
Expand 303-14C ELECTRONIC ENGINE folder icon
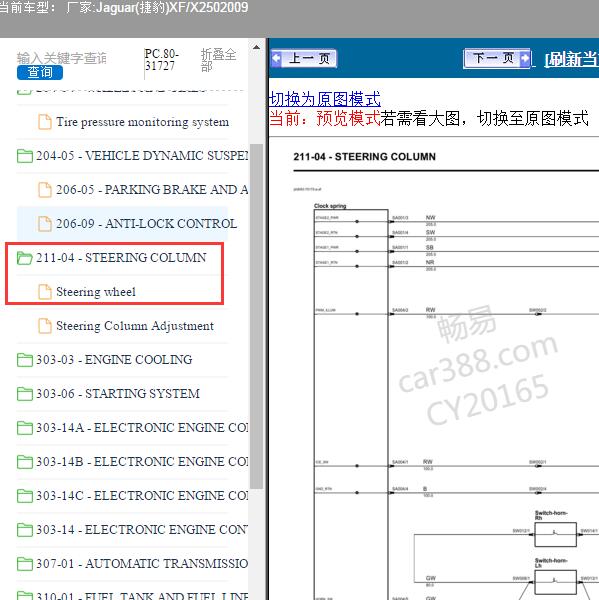coord(24,496)
